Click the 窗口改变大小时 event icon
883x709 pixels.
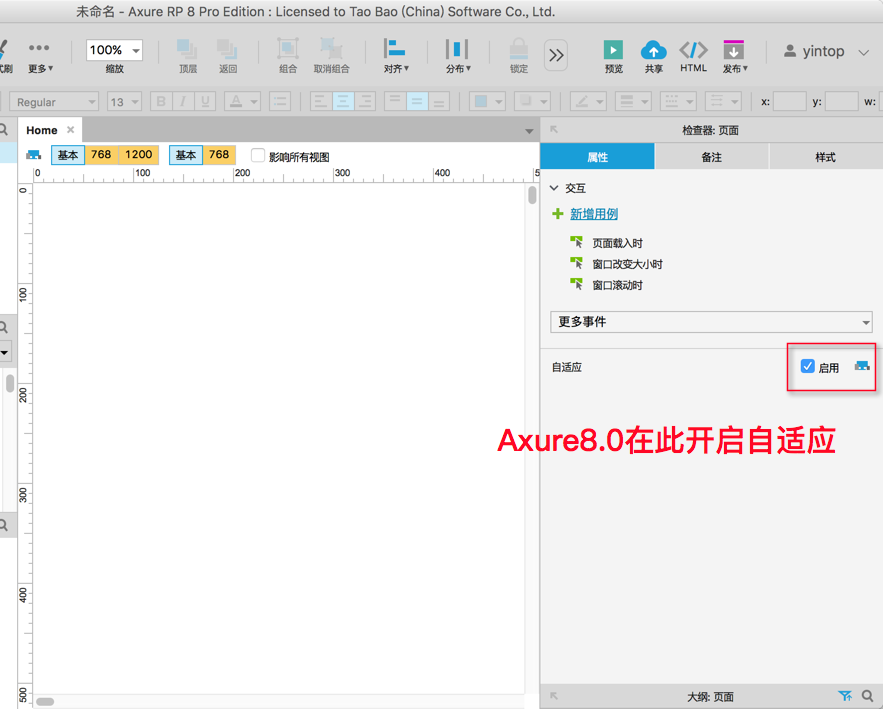click(577, 263)
